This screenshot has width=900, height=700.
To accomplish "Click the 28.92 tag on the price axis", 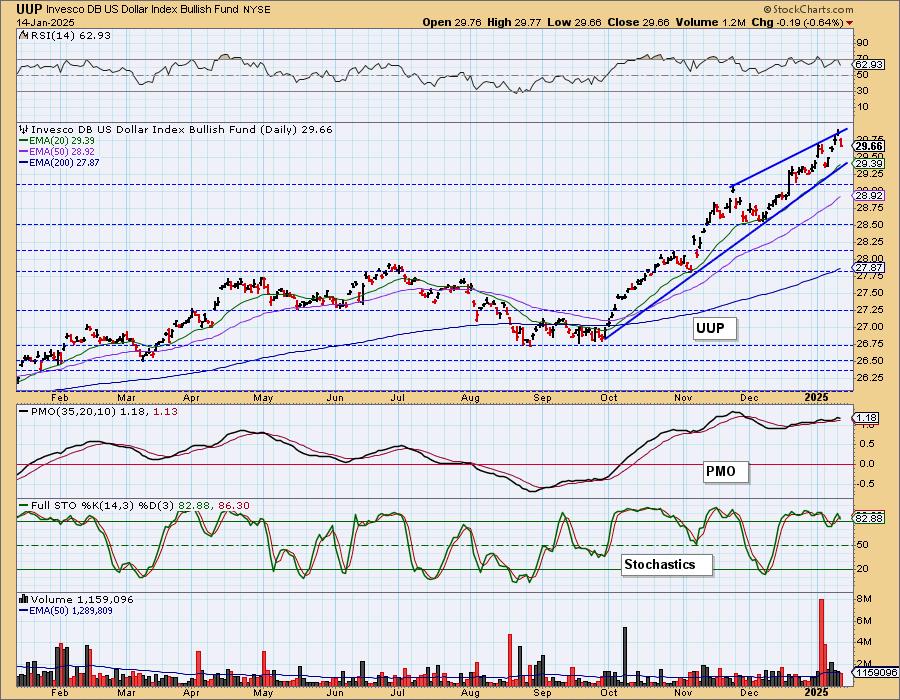I will 869,196.
